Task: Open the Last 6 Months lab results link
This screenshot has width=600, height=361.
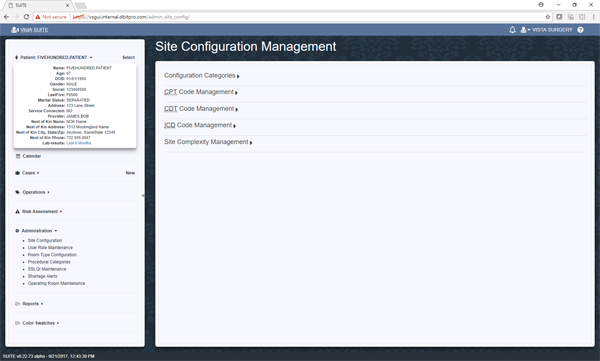Action: pyautogui.click(x=78, y=143)
